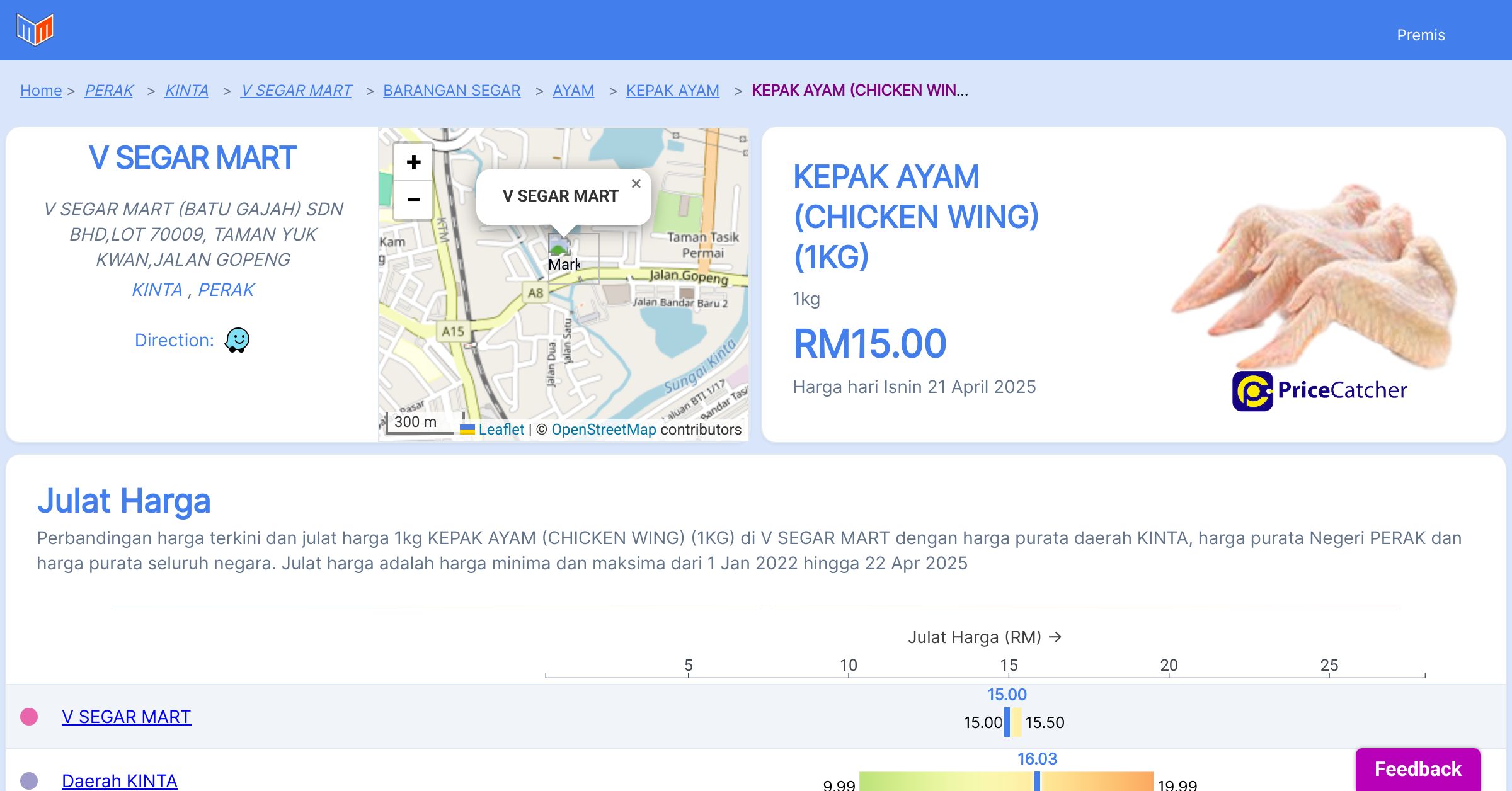Navigate to KINTA breadcrumb
Screen dimensions: 1512x791
point(186,91)
